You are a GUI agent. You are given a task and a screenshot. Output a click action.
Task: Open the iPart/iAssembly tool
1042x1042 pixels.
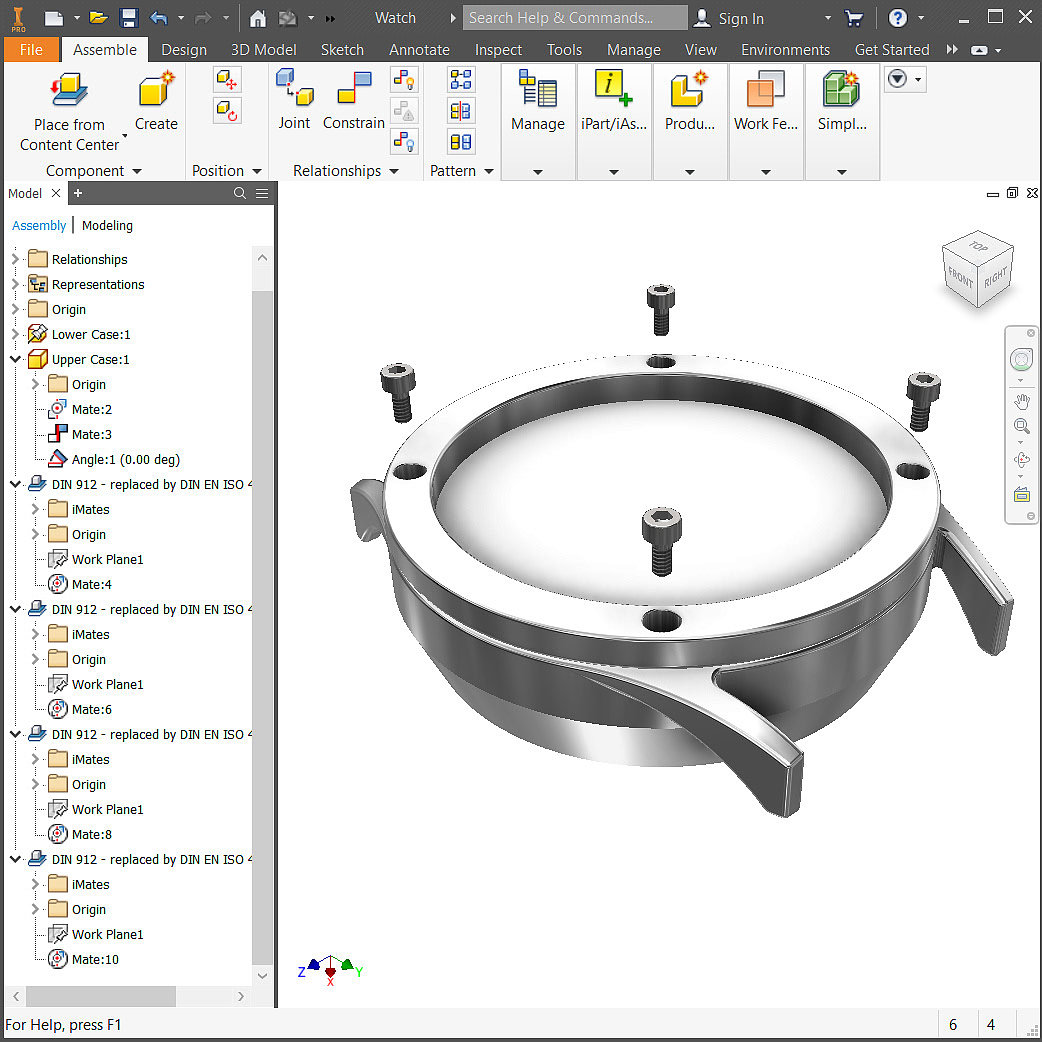614,90
